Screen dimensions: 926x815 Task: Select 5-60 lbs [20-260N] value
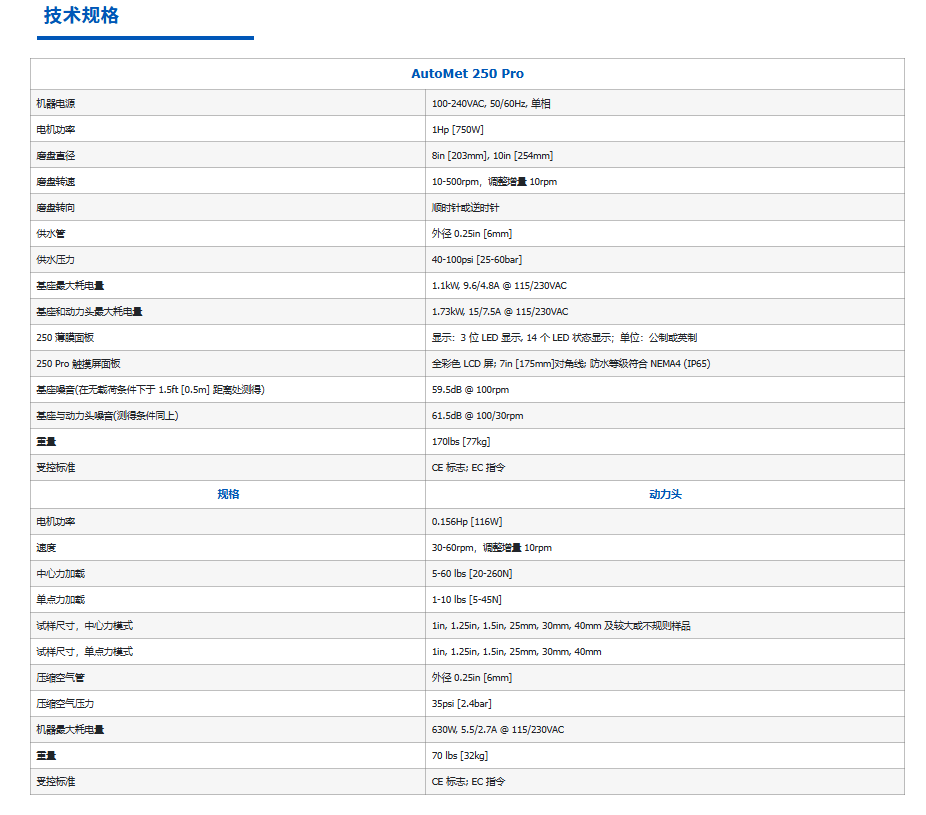click(x=472, y=573)
